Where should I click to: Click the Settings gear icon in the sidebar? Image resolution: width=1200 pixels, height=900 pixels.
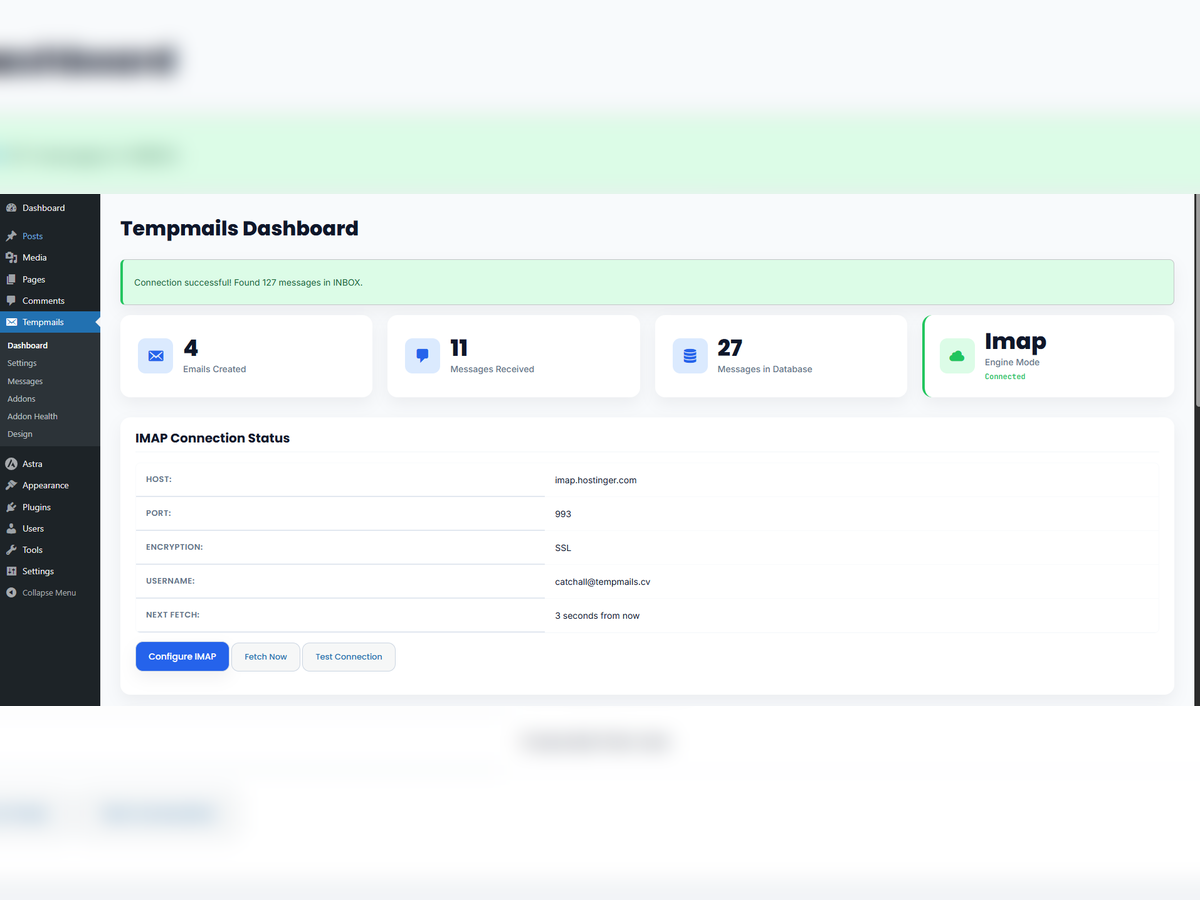pyautogui.click(x=13, y=571)
